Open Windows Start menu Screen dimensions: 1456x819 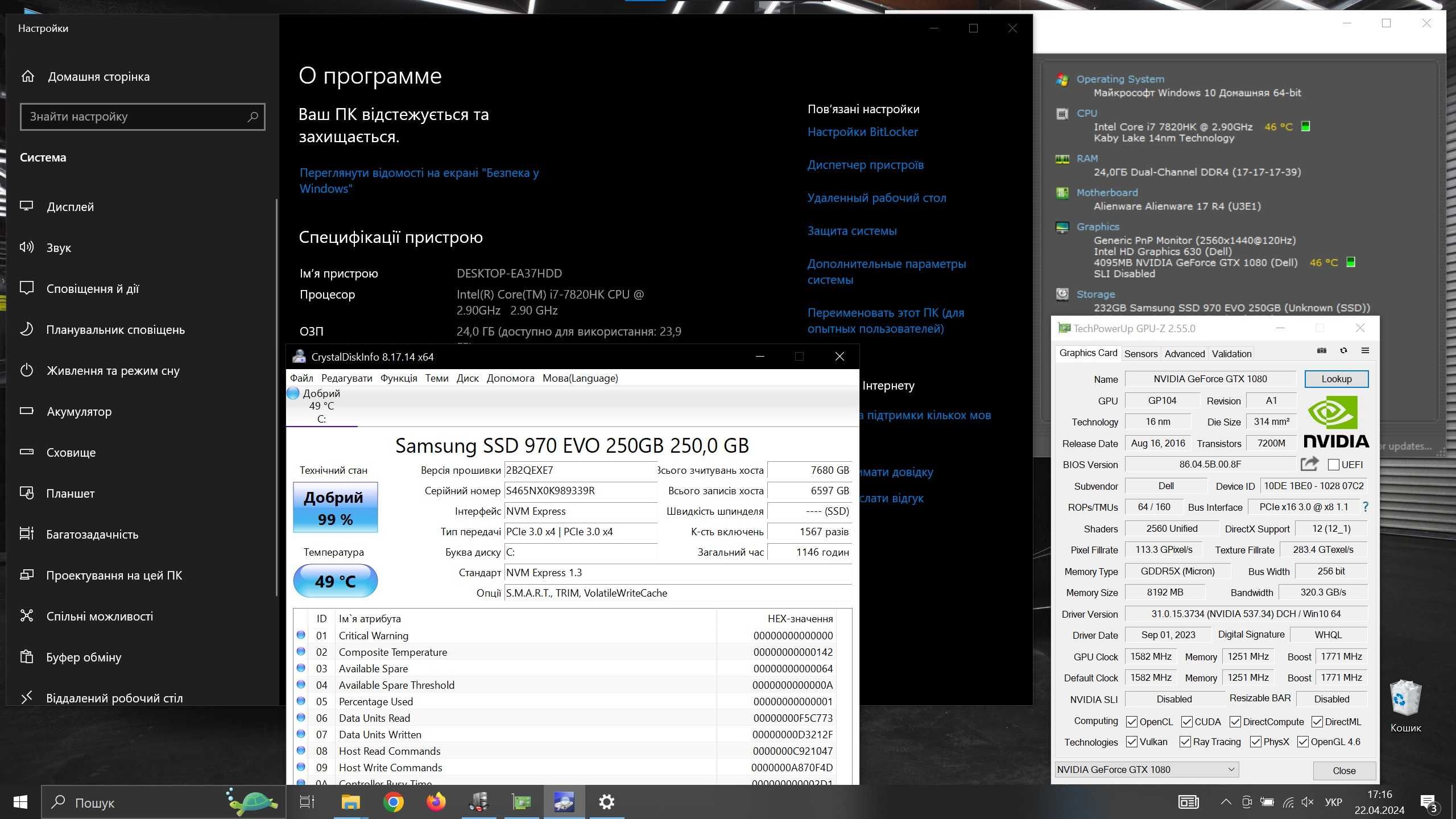(20, 803)
